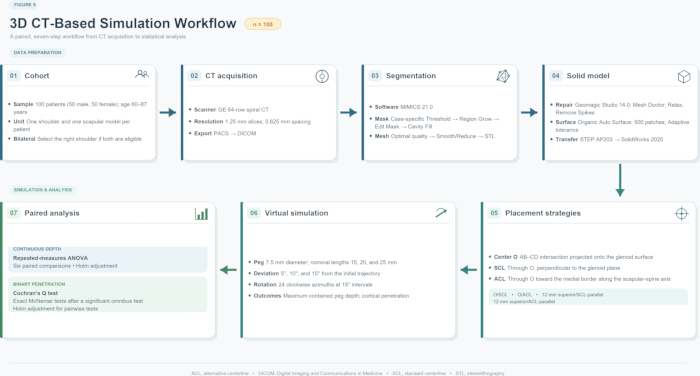The width and height of the screenshot is (700, 376).
Task: Click the SIMULATION & ANALYSIS section tag
Action: [x=42, y=190]
